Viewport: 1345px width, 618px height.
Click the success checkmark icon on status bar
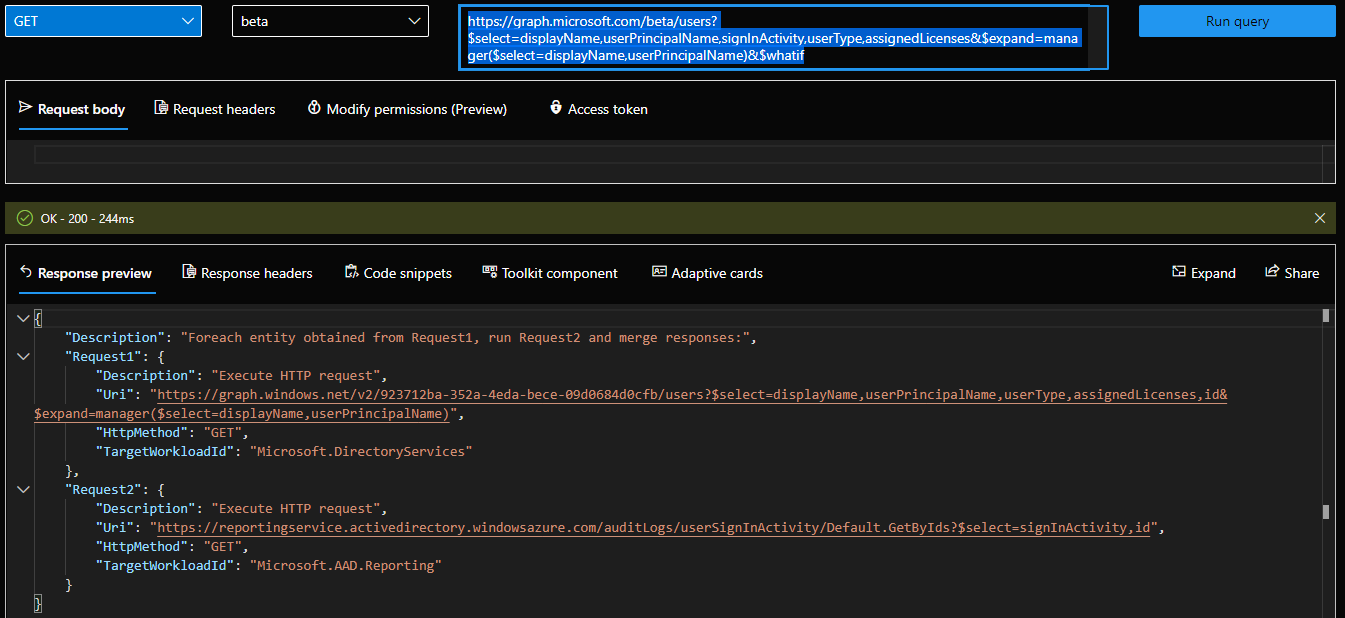point(24,217)
